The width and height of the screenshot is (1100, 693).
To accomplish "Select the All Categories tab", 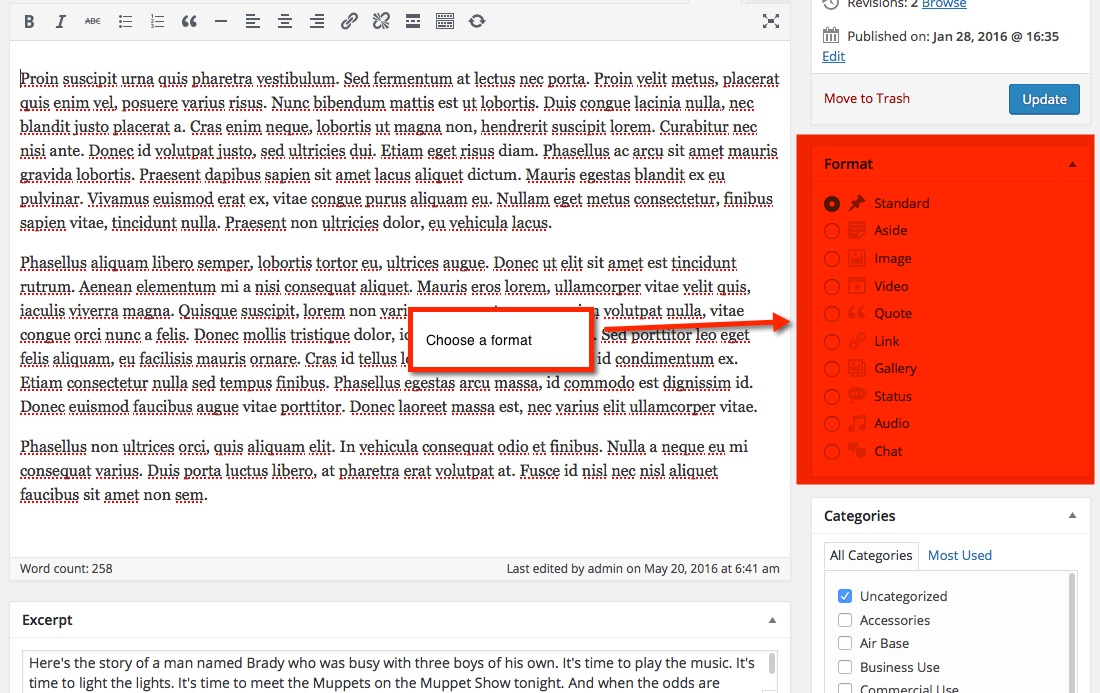I will click(871, 555).
